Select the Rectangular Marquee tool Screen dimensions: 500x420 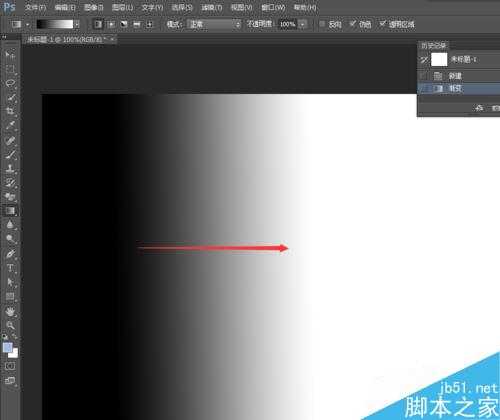point(10,69)
